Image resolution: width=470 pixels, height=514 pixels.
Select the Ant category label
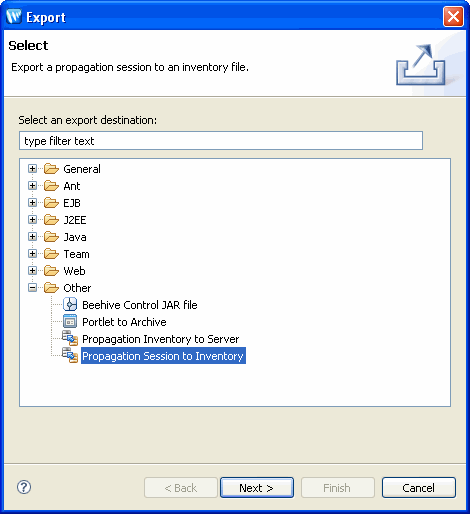[72, 186]
